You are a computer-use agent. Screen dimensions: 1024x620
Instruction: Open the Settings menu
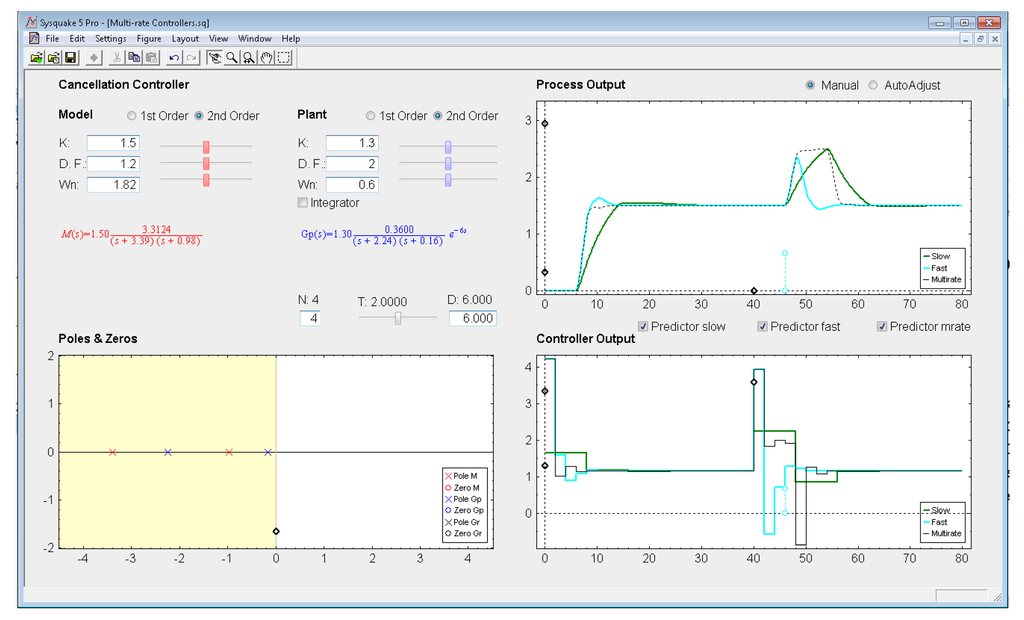tap(110, 39)
